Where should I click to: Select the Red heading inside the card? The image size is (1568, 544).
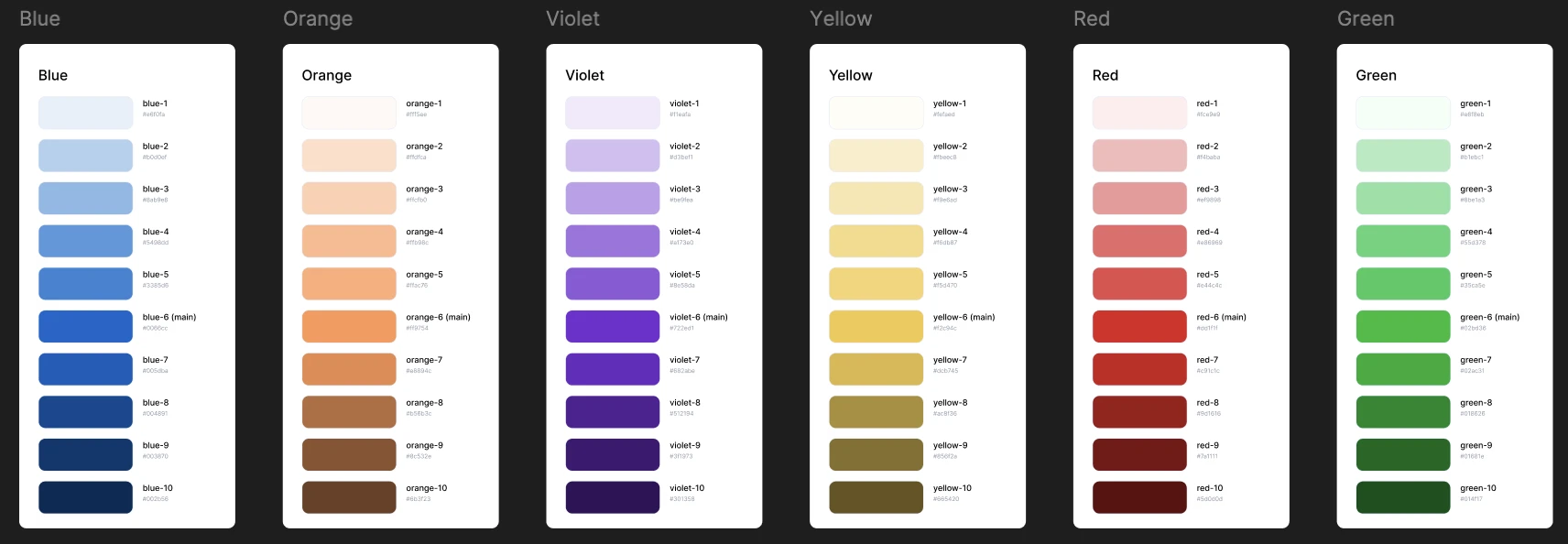pyautogui.click(x=1105, y=75)
